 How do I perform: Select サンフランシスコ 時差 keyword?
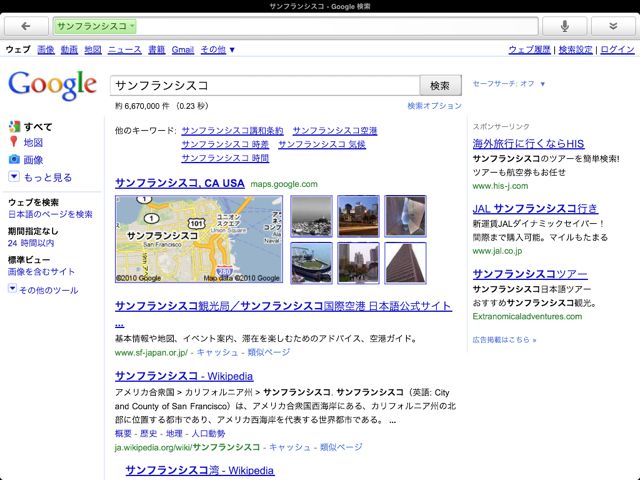click(x=225, y=144)
